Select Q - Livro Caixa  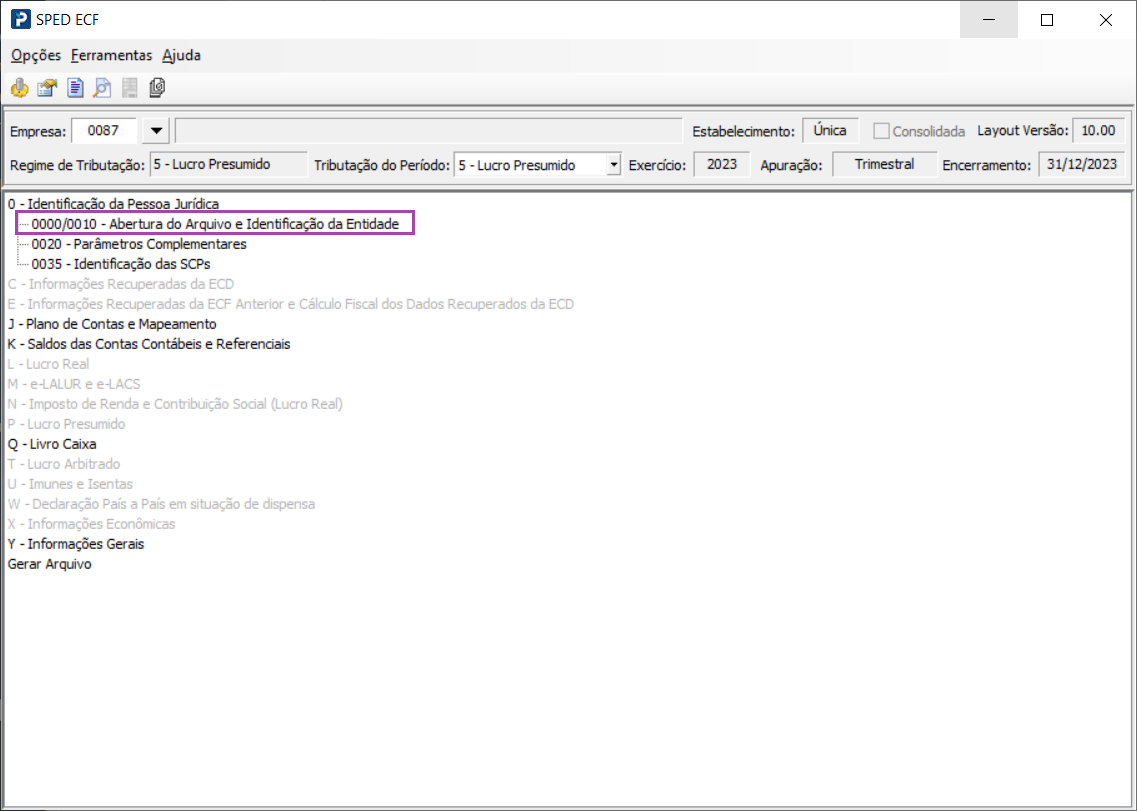click(x=52, y=444)
